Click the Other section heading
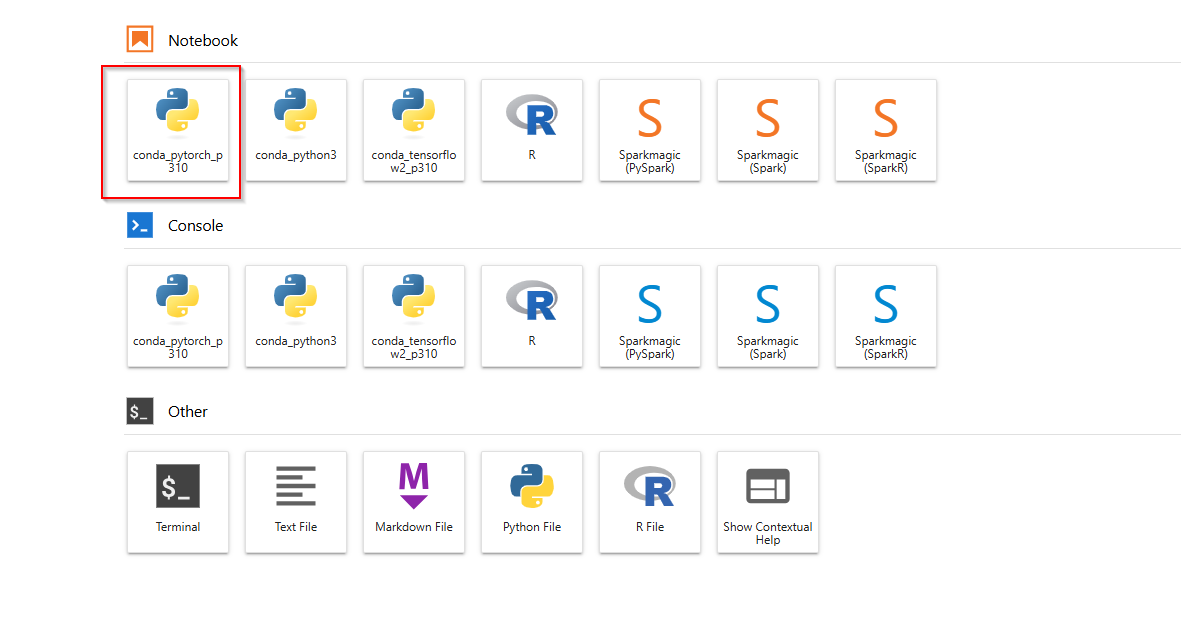Screen dimensions: 1181x629 188,412
